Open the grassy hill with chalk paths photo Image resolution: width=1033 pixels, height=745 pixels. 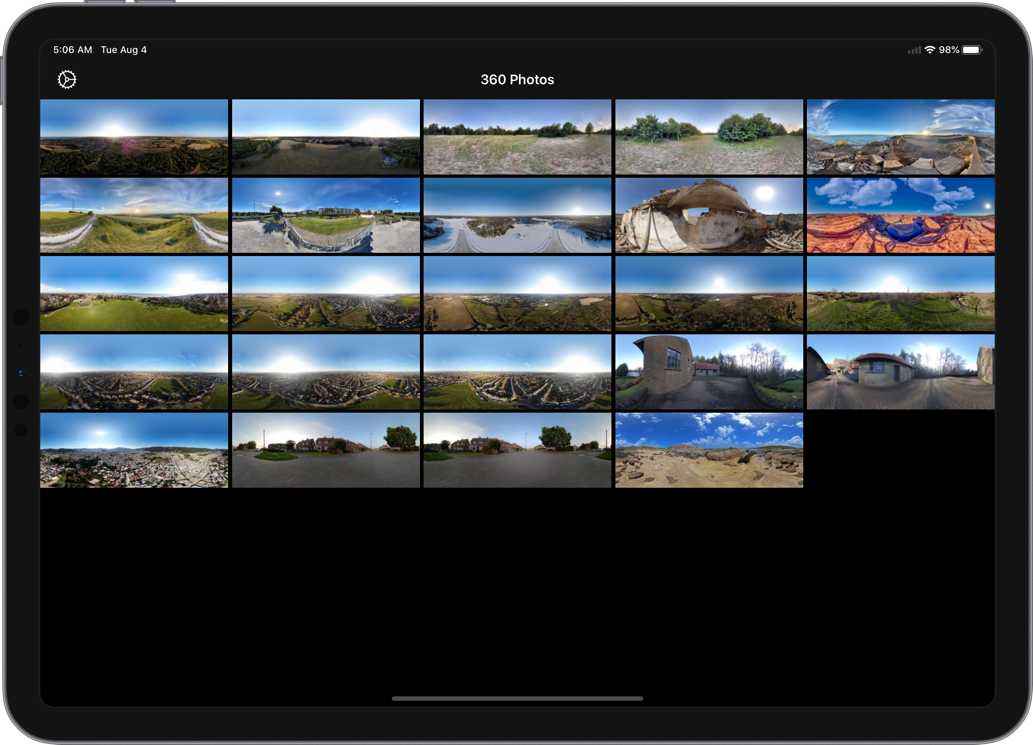coord(134,215)
